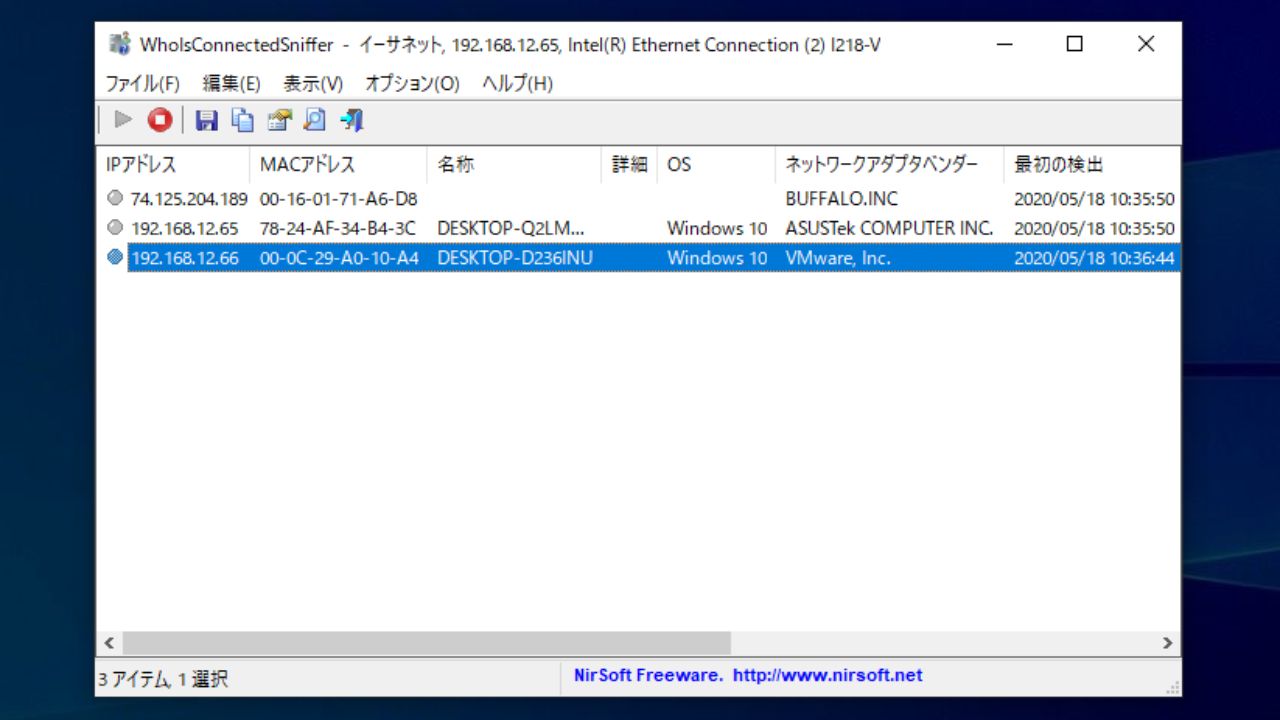1280x720 pixels.
Task: Close the WhoIsConnectedSniffer window
Action: pos(1146,44)
